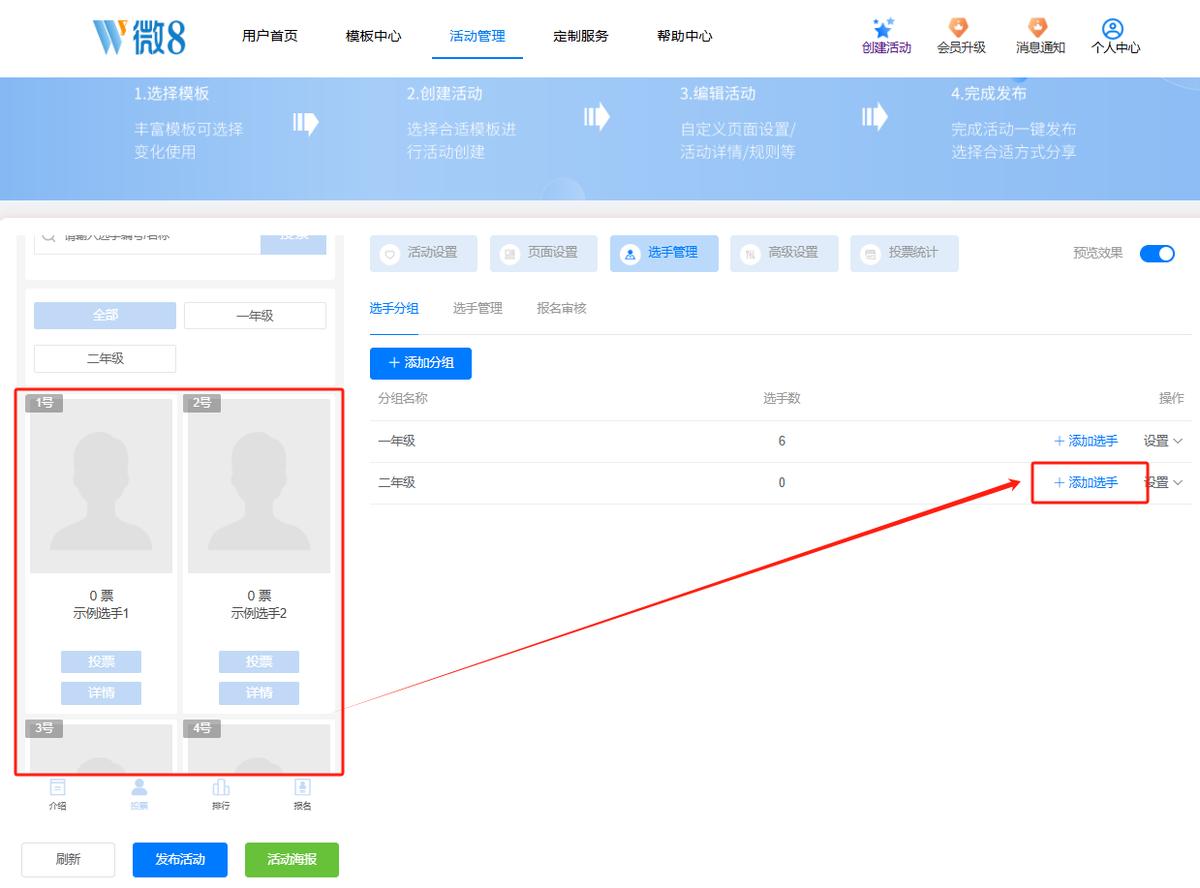
Task: Click the green 活动海报 button
Action: click(292, 860)
